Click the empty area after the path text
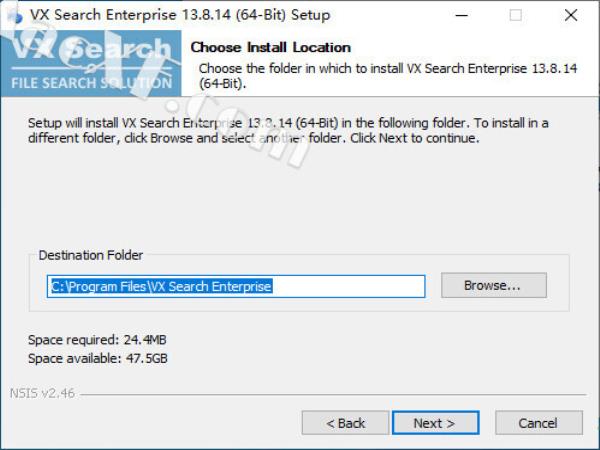600x450 pixels. tap(348, 286)
